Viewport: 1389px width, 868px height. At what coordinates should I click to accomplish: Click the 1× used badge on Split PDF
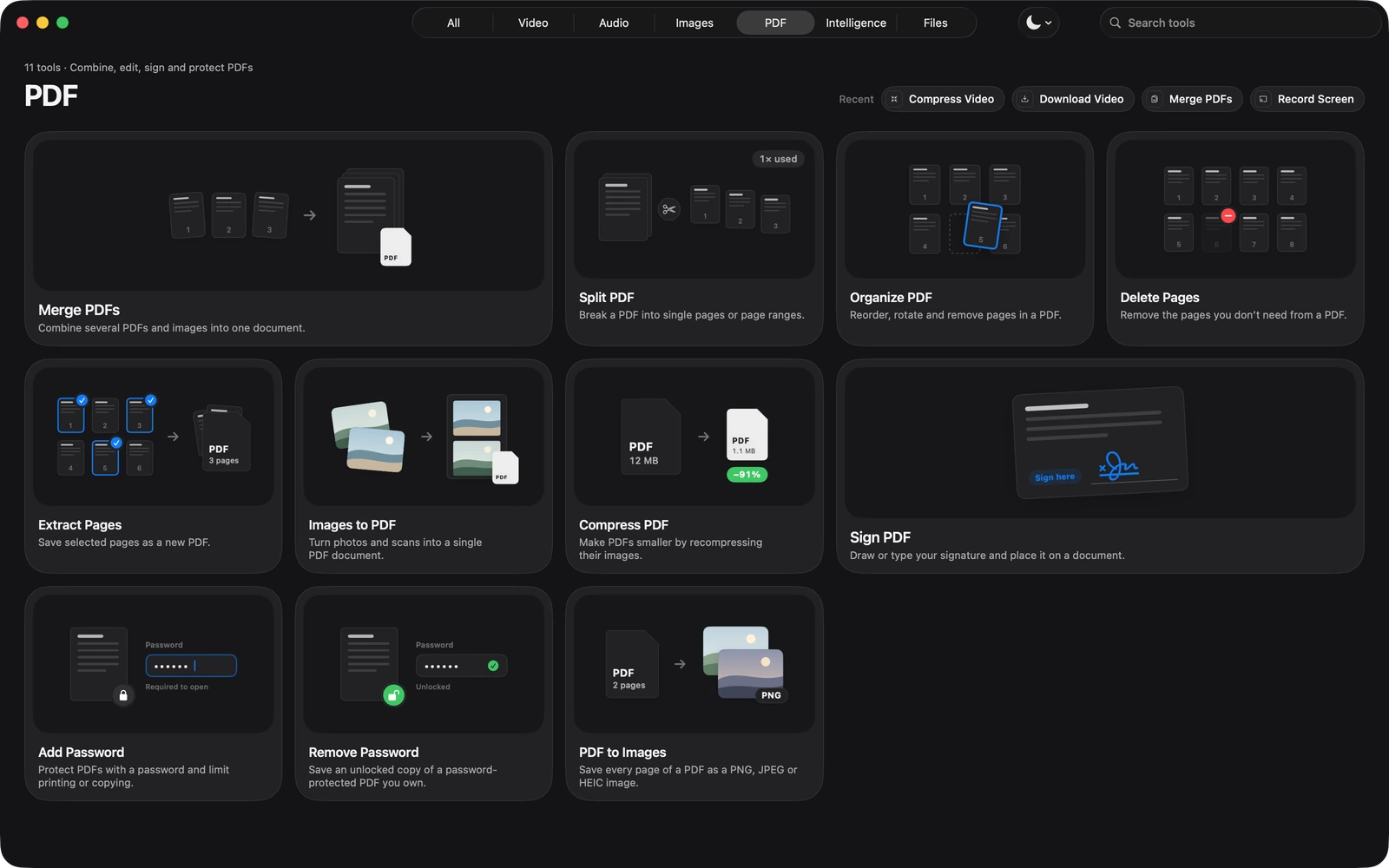pos(778,159)
